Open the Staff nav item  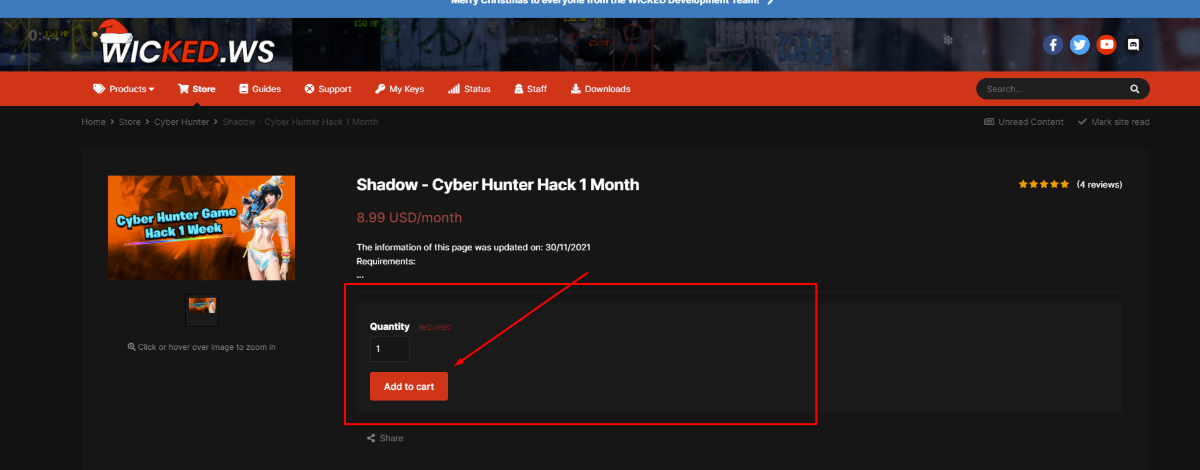[530, 89]
